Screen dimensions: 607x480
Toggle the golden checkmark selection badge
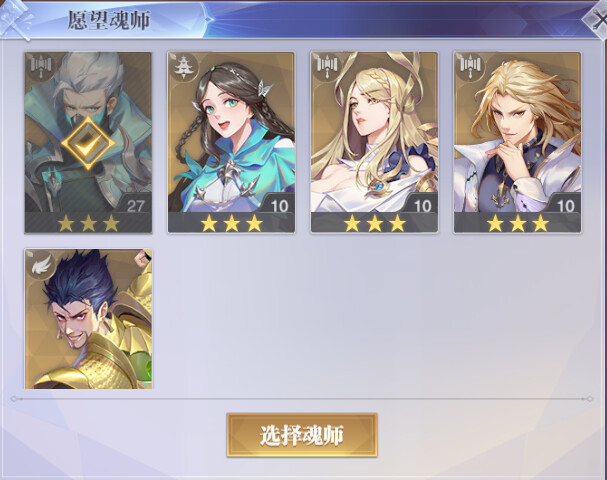point(88,144)
